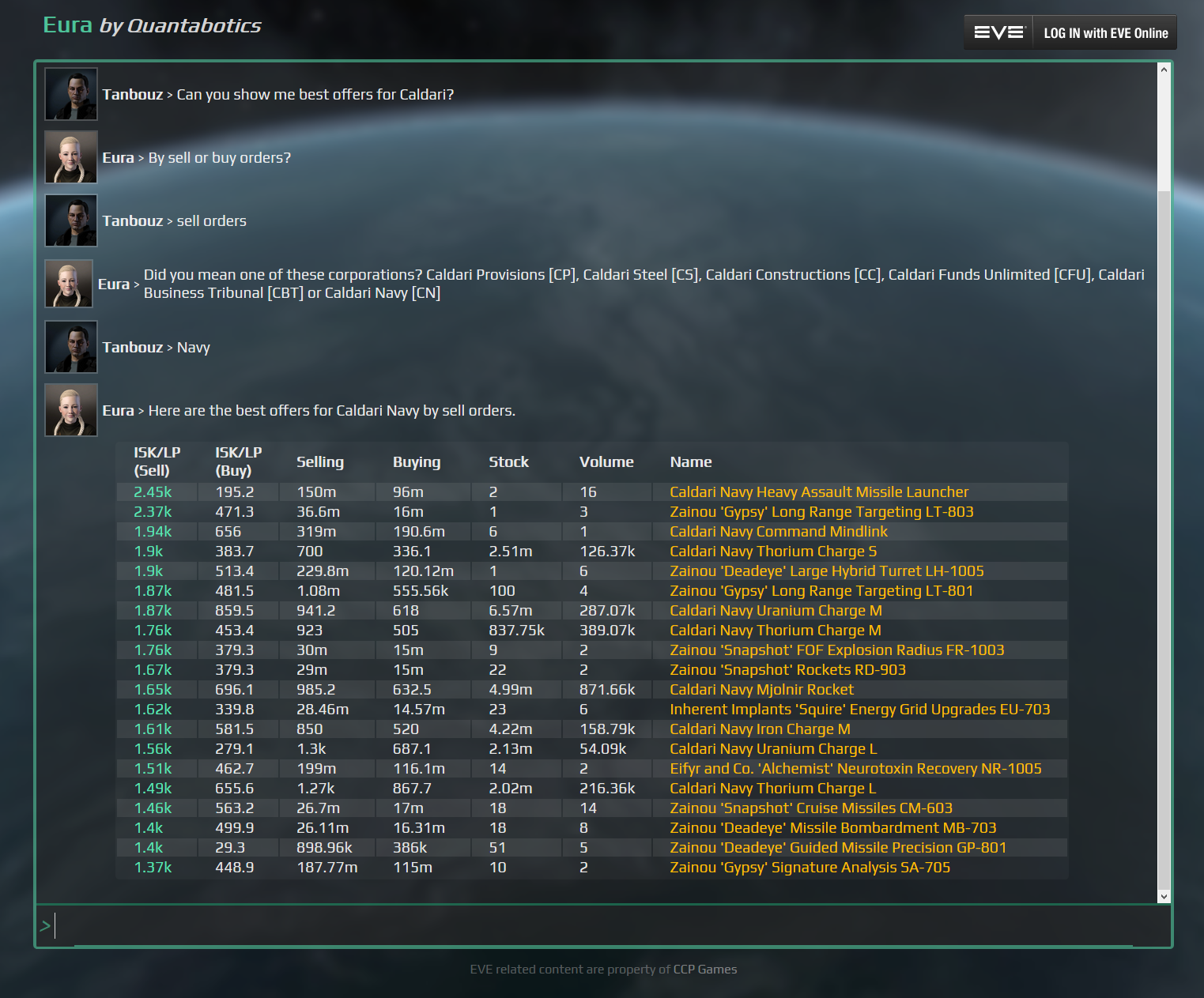Screen dimensions: 1204x998
Task: Open Zainou 'Snapshot' Cruise Missiles CM-603
Action: pyautogui.click(x=811, y=808)
